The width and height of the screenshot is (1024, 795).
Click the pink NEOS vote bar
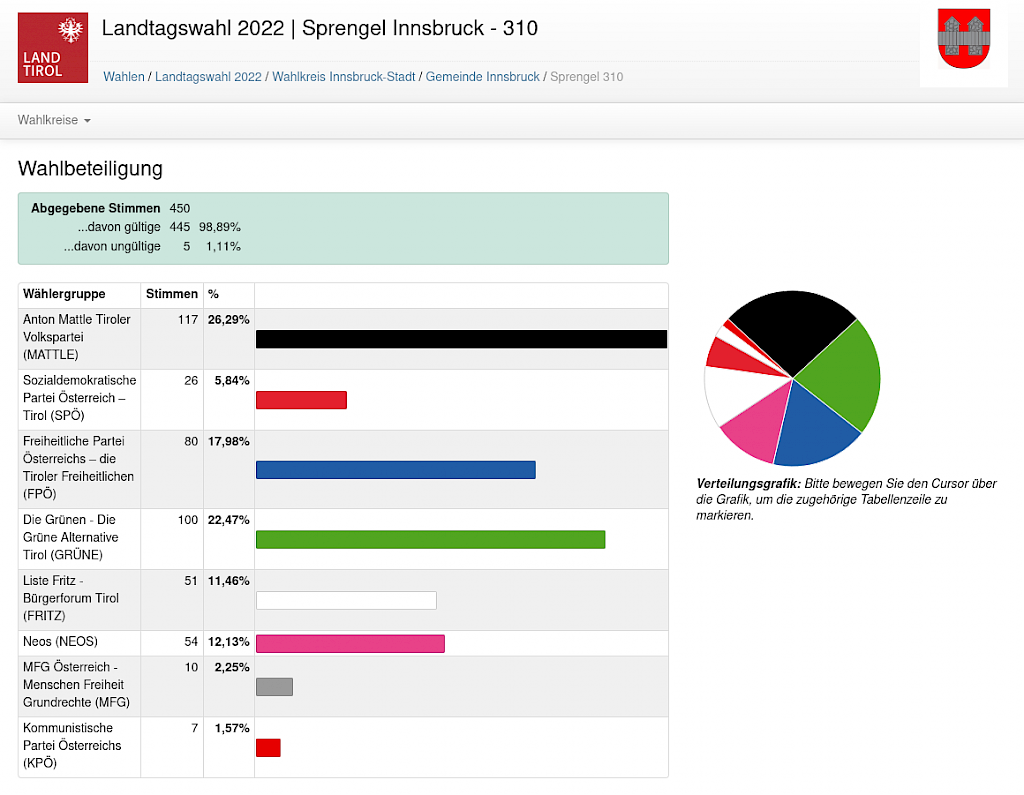pyautogui.click(x=350, y=643)
